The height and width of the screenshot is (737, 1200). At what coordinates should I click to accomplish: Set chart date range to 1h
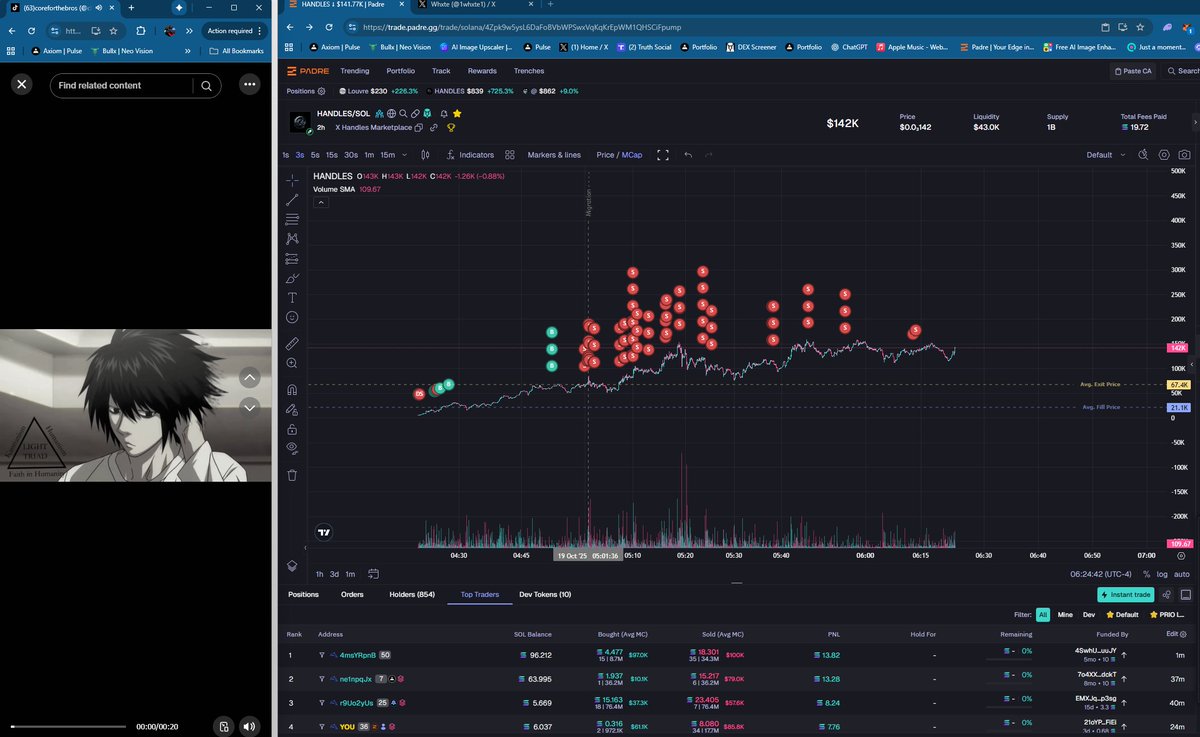(x=320, y=574)
